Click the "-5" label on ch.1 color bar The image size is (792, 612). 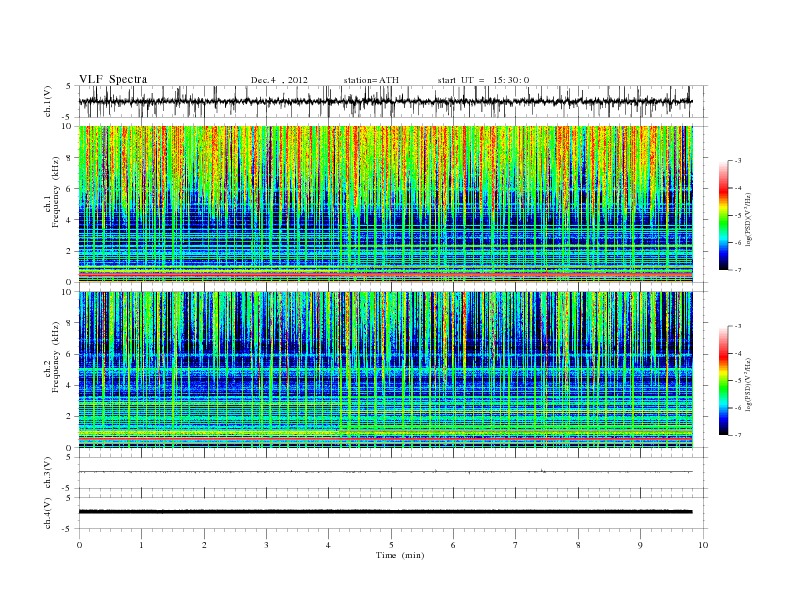pos(738,216)
